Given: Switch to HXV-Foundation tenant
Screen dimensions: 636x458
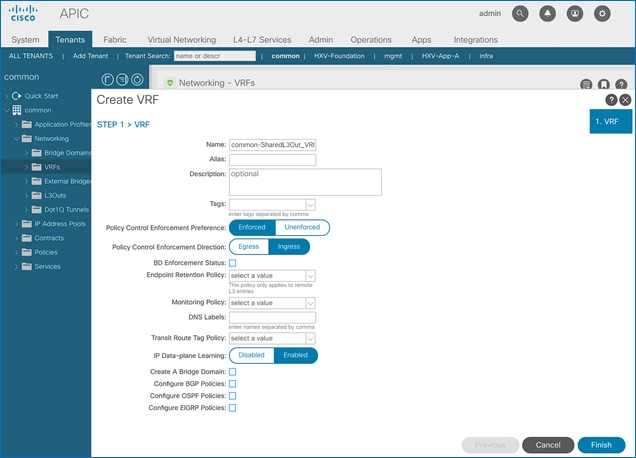Looking at the screenshot, I should point(339,56).
